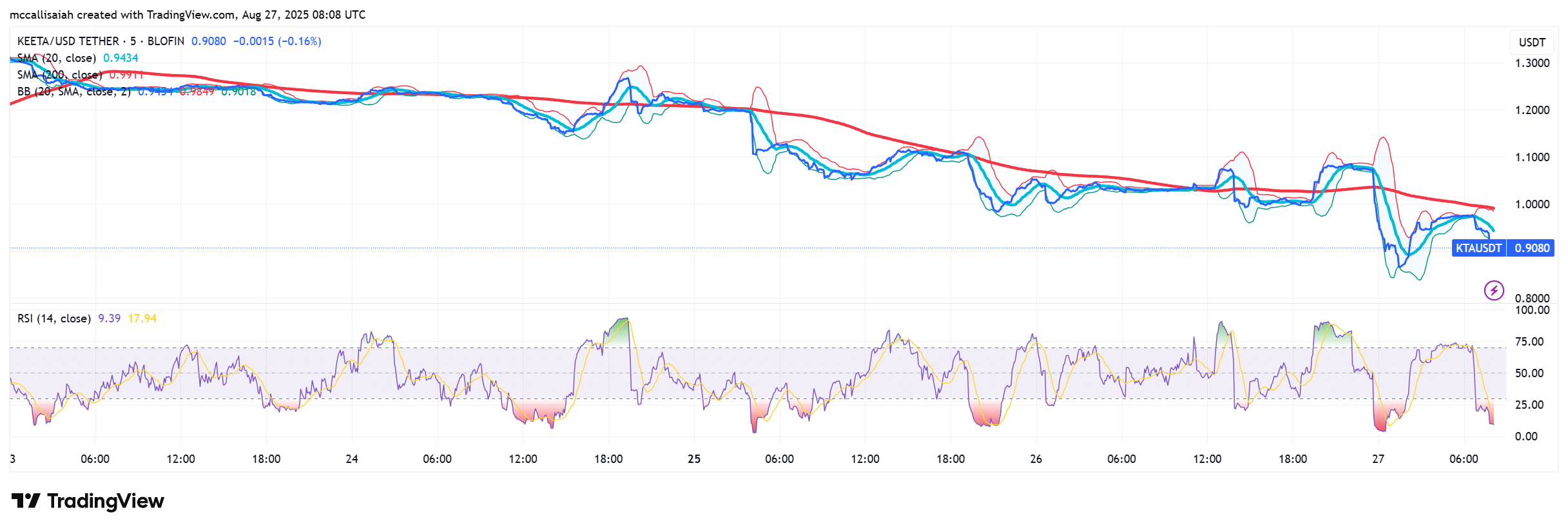Click the BB (20, SMA, close, 2) legend
The height and width of the screenshot is (530, 1568).
[73, 92]
